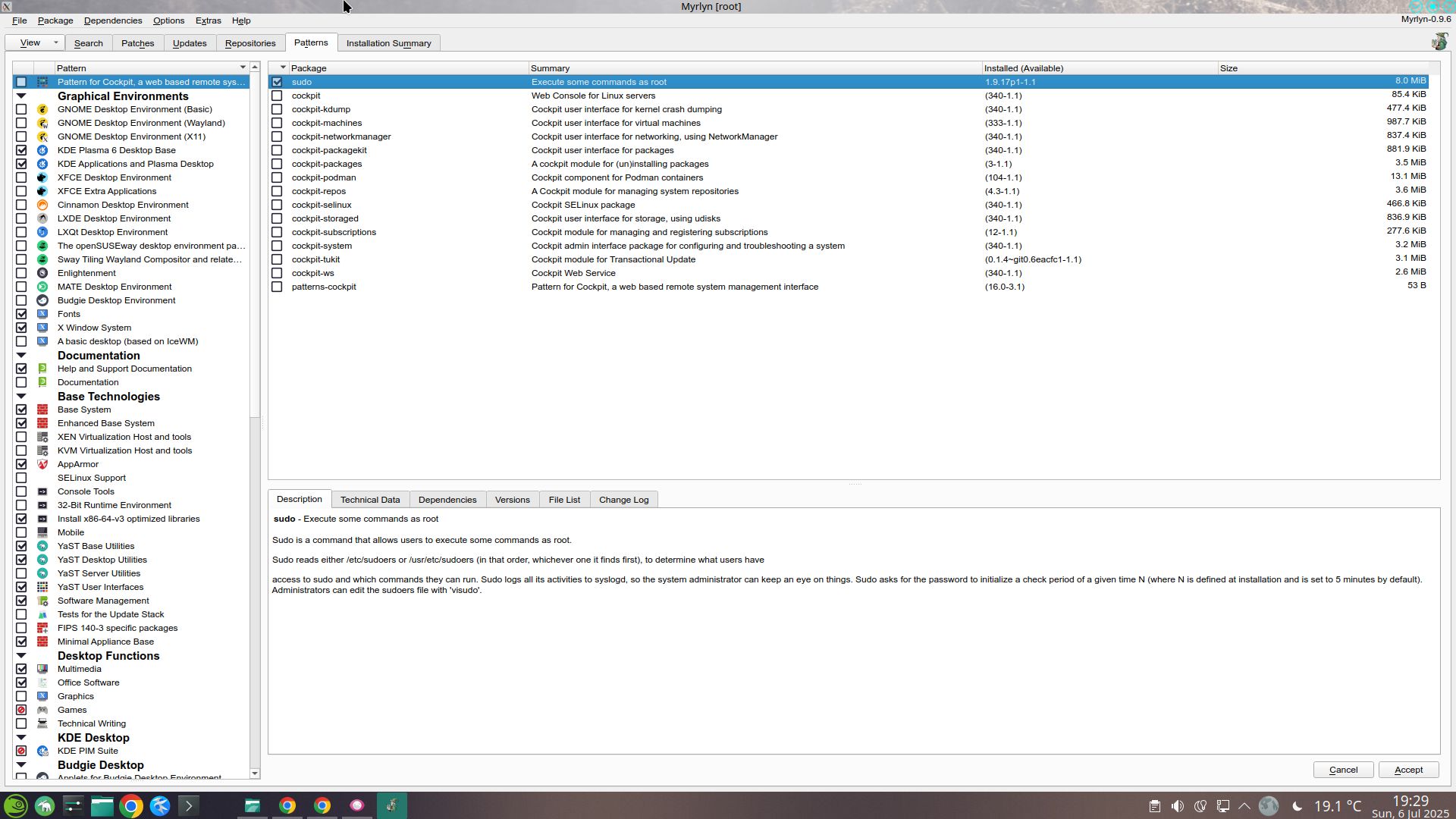
Task: Click the Base System pattern icon
Action: [x=42, y=409]
